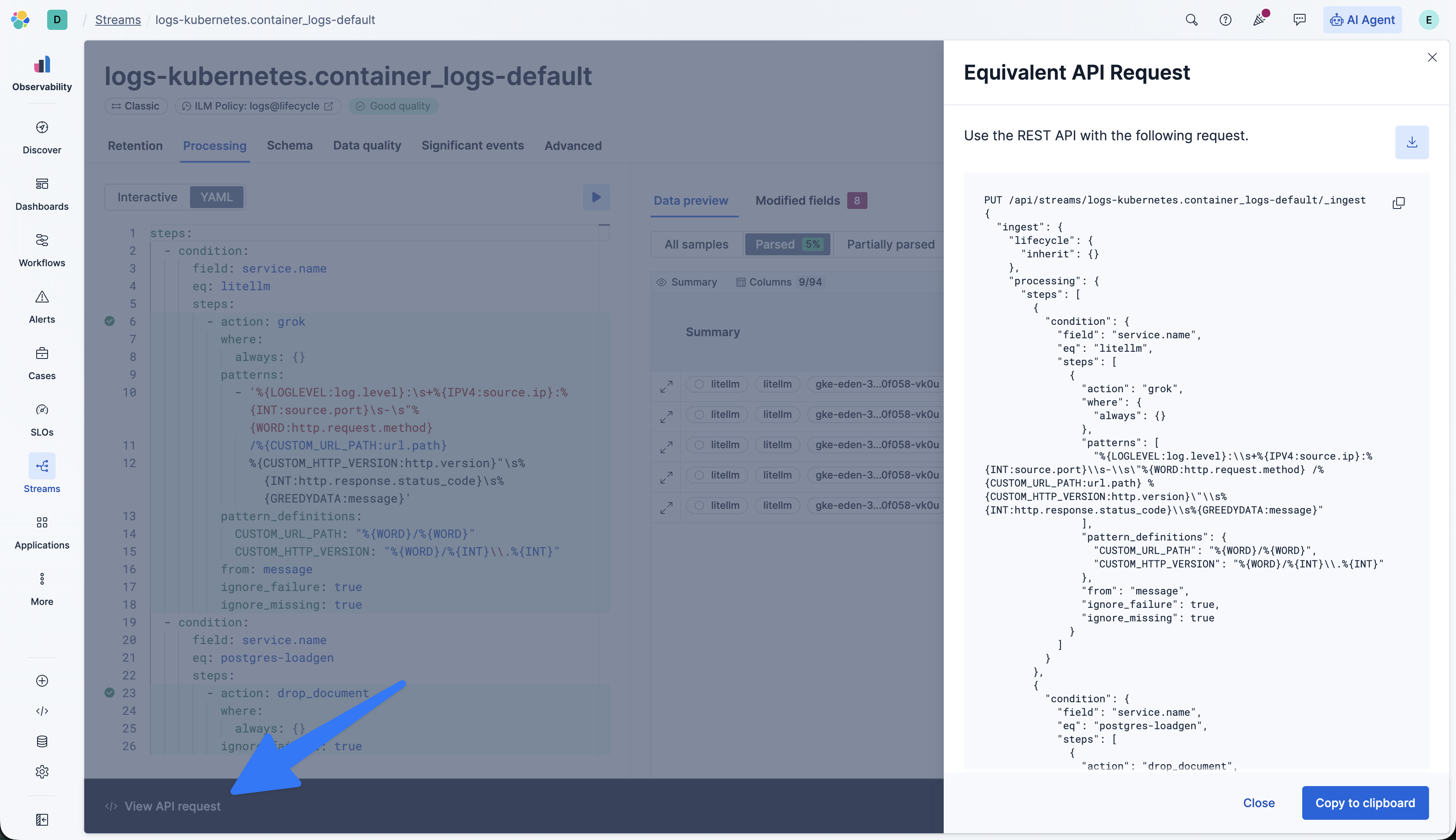Image resolution: width=1456 pixels, height=840 pixels.
Task: Click Copy to clipboard button
Action: point(1365,803)
